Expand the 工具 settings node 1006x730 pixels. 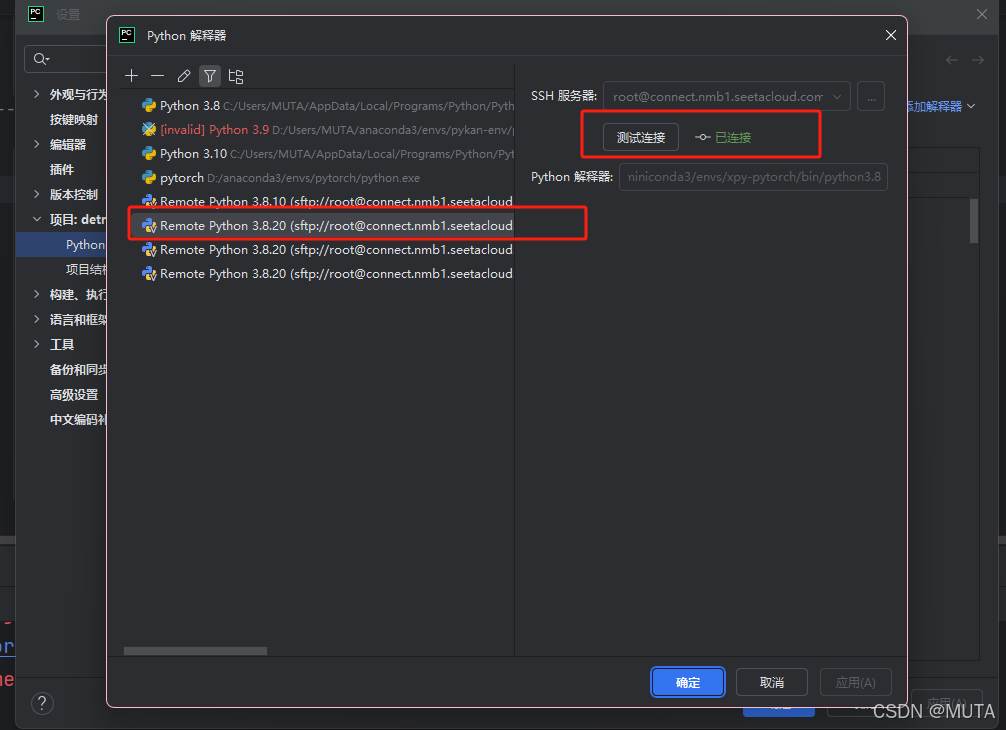[x=37, y=344]
